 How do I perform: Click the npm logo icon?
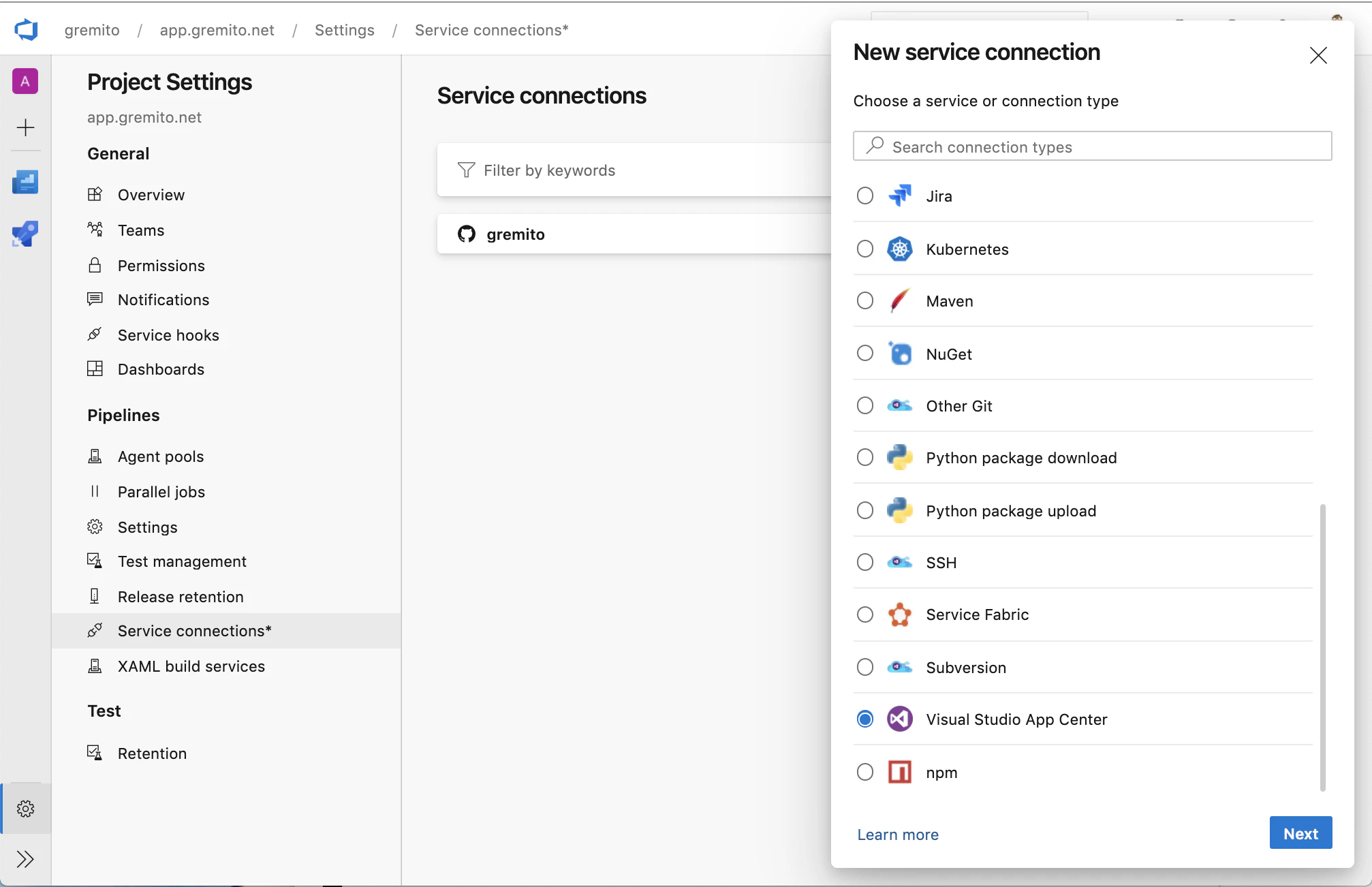900,772
